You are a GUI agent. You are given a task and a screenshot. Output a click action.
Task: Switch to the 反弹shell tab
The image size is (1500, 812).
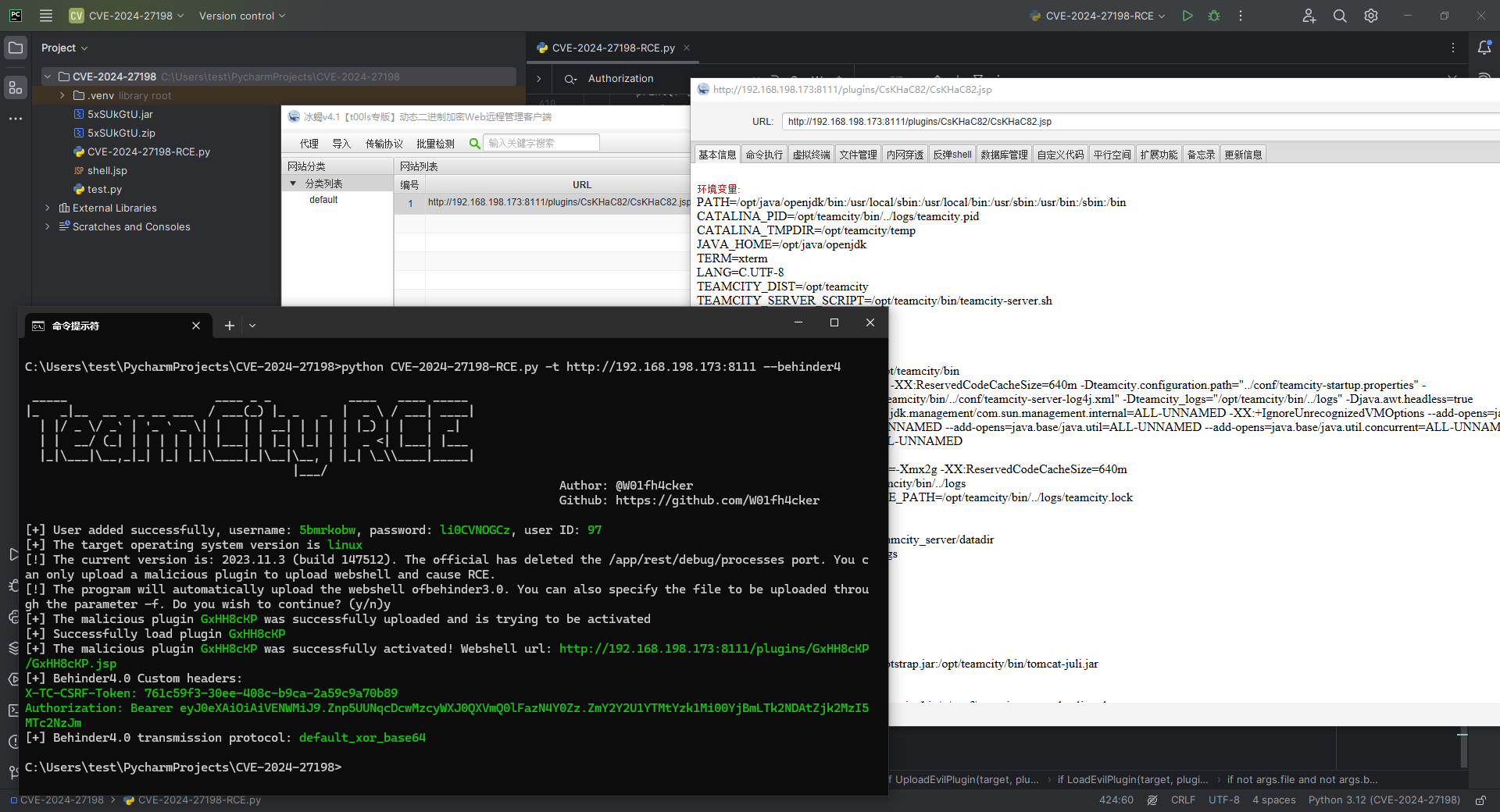pyautogui.click(x=952, y=155)
